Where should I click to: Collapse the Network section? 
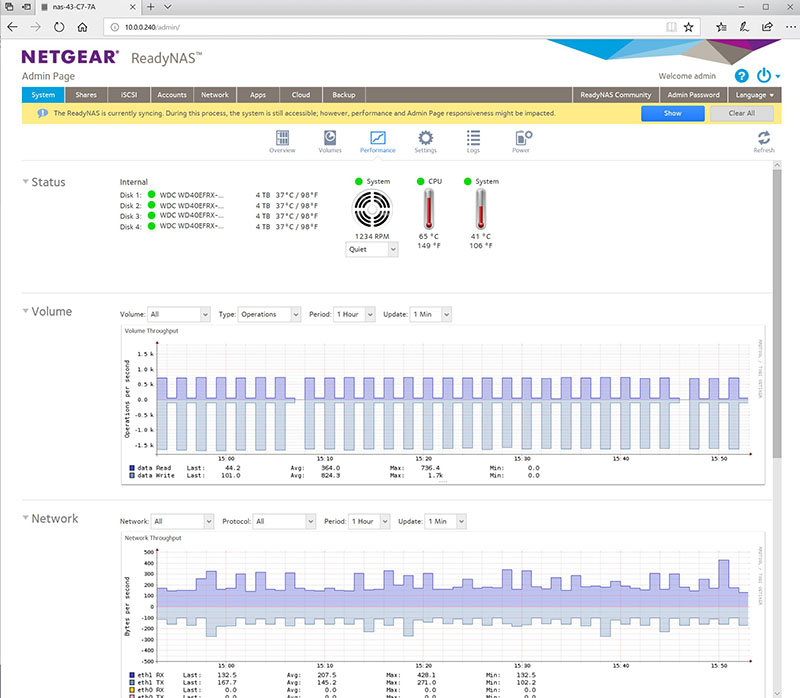click(25, 519)
